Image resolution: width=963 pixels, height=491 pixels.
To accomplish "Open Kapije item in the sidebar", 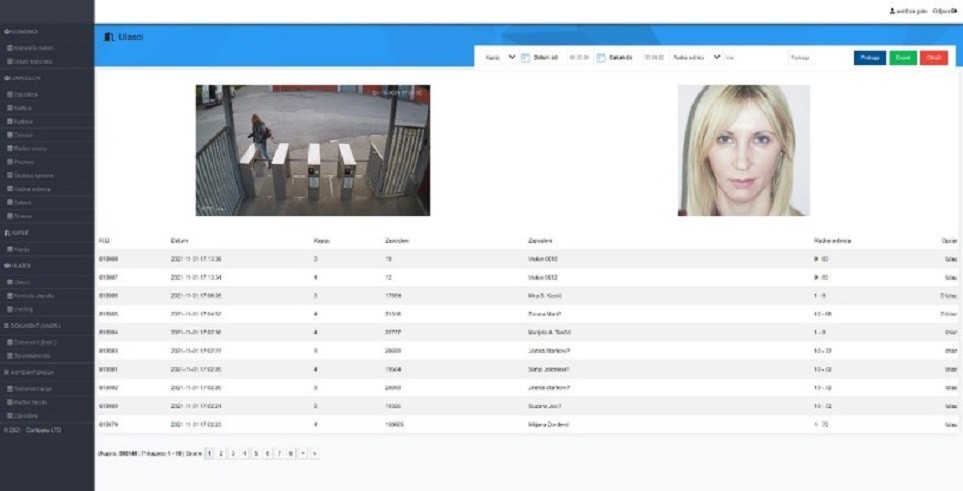I will click(18, 249).
